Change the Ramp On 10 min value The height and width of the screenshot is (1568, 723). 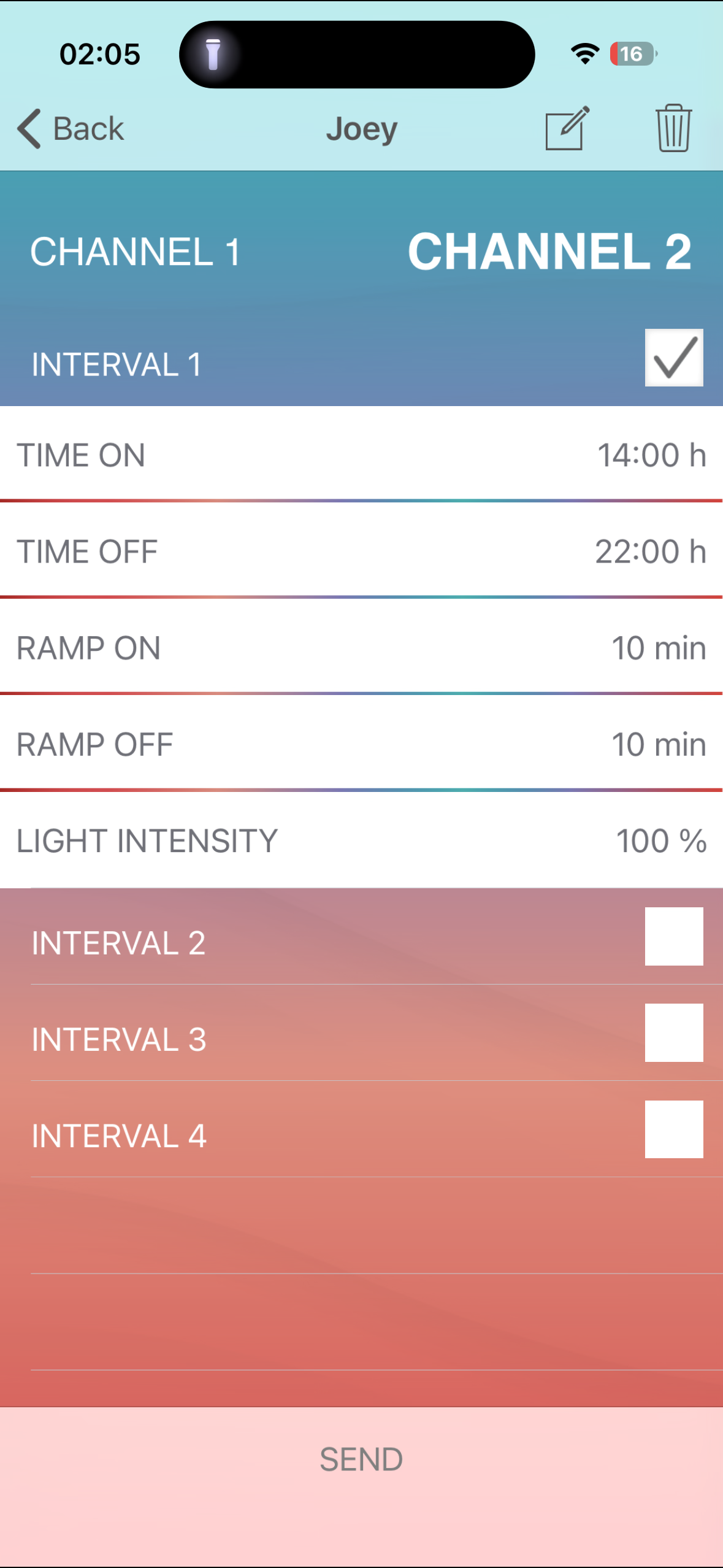coord(659,648)
